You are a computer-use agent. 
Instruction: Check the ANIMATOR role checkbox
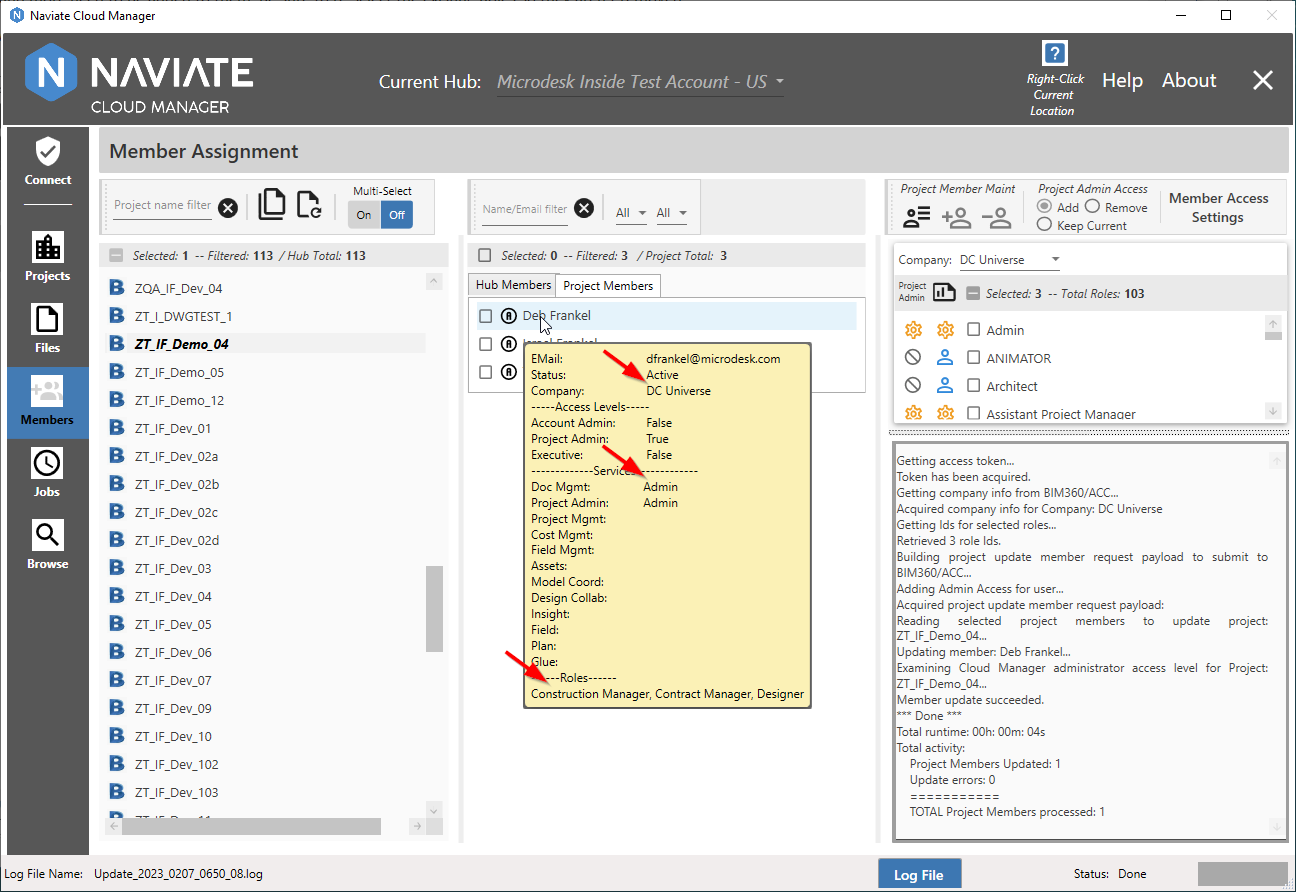974,358
